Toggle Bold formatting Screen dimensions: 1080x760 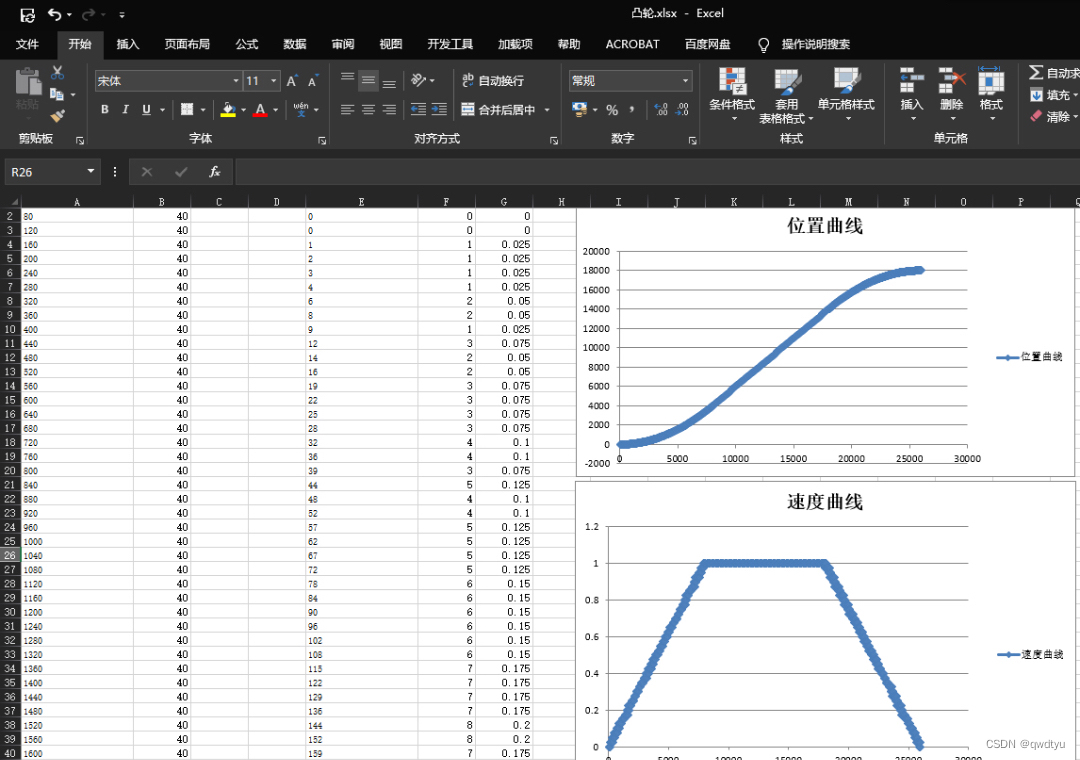[x=105, y=110]
